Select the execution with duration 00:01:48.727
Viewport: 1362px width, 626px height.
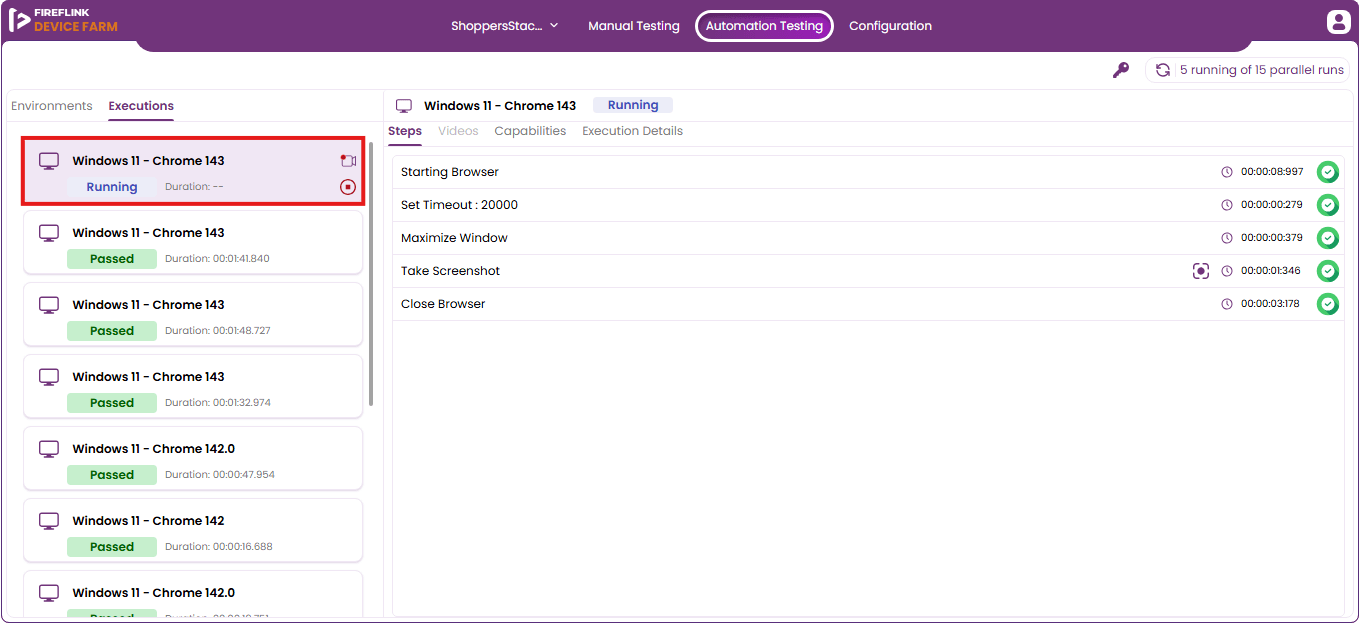click(x=193, y=314)
